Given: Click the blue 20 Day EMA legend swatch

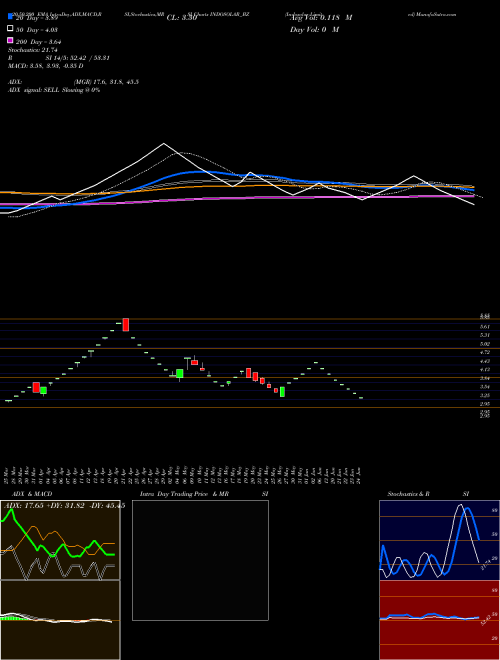Looking at the screenshot, I should coord(11,17).
